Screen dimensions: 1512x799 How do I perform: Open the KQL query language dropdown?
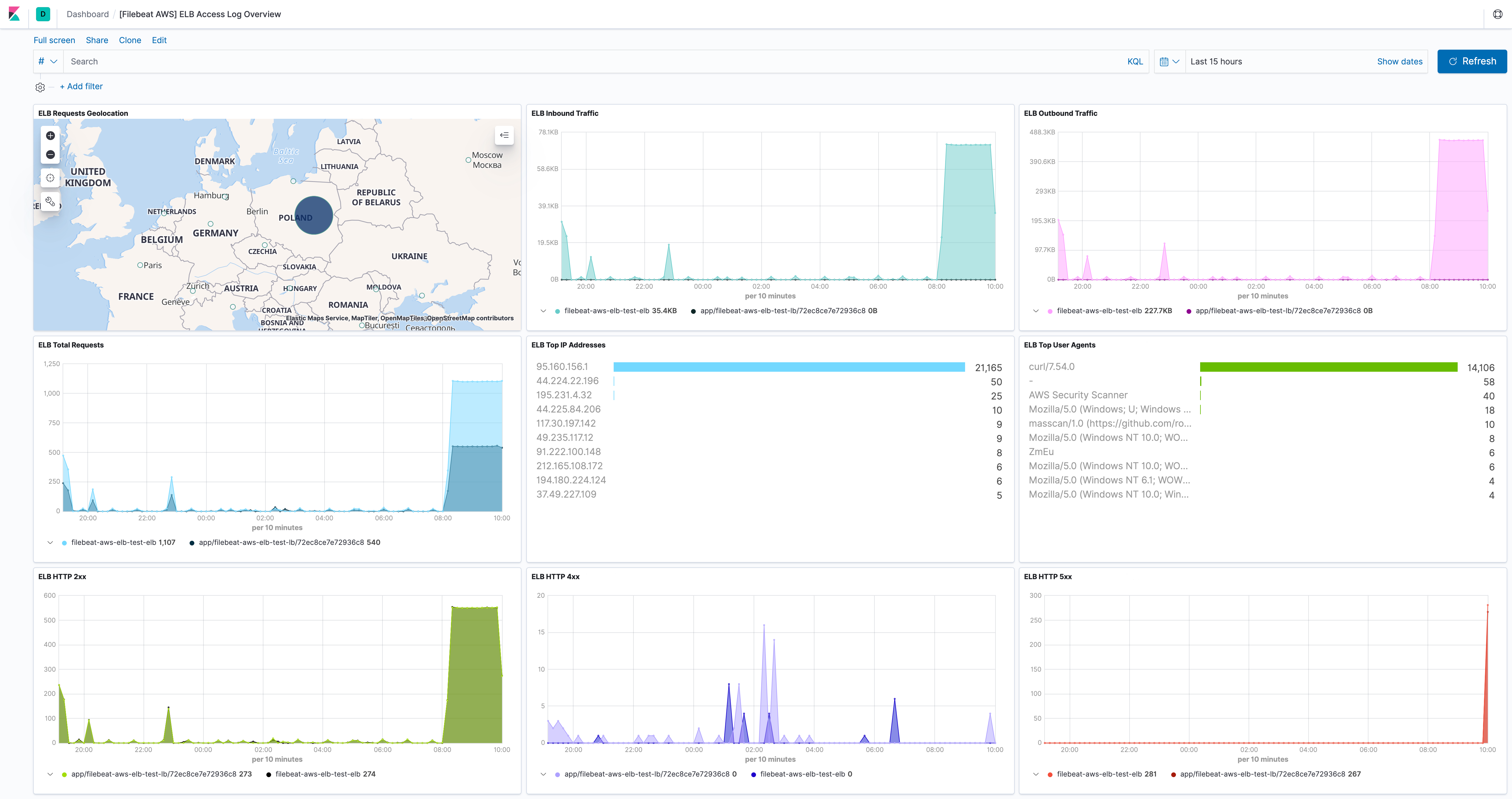point(1134,61)
